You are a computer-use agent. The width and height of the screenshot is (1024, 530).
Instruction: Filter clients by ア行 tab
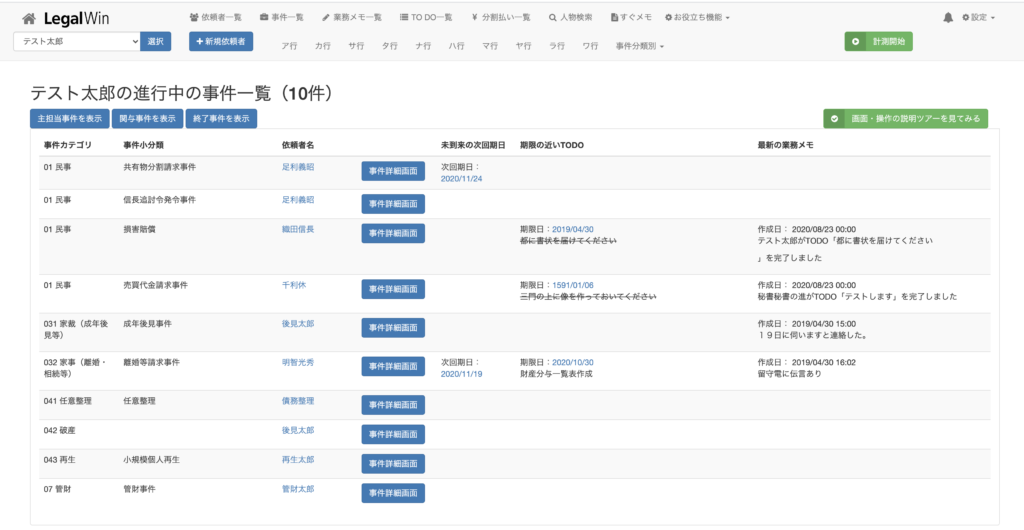point(290,46)
